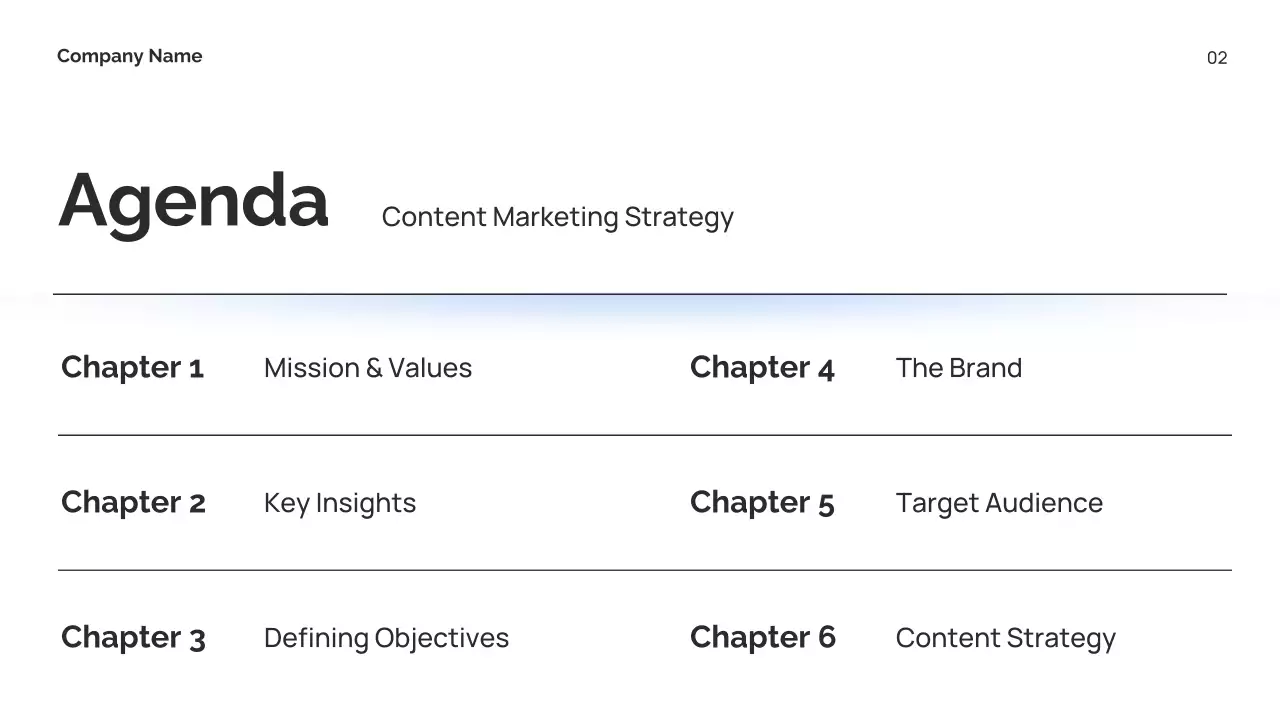This screenshot has height=720, width=1280.
Task: Open the Target Audience entry
Action: (999, 503)
